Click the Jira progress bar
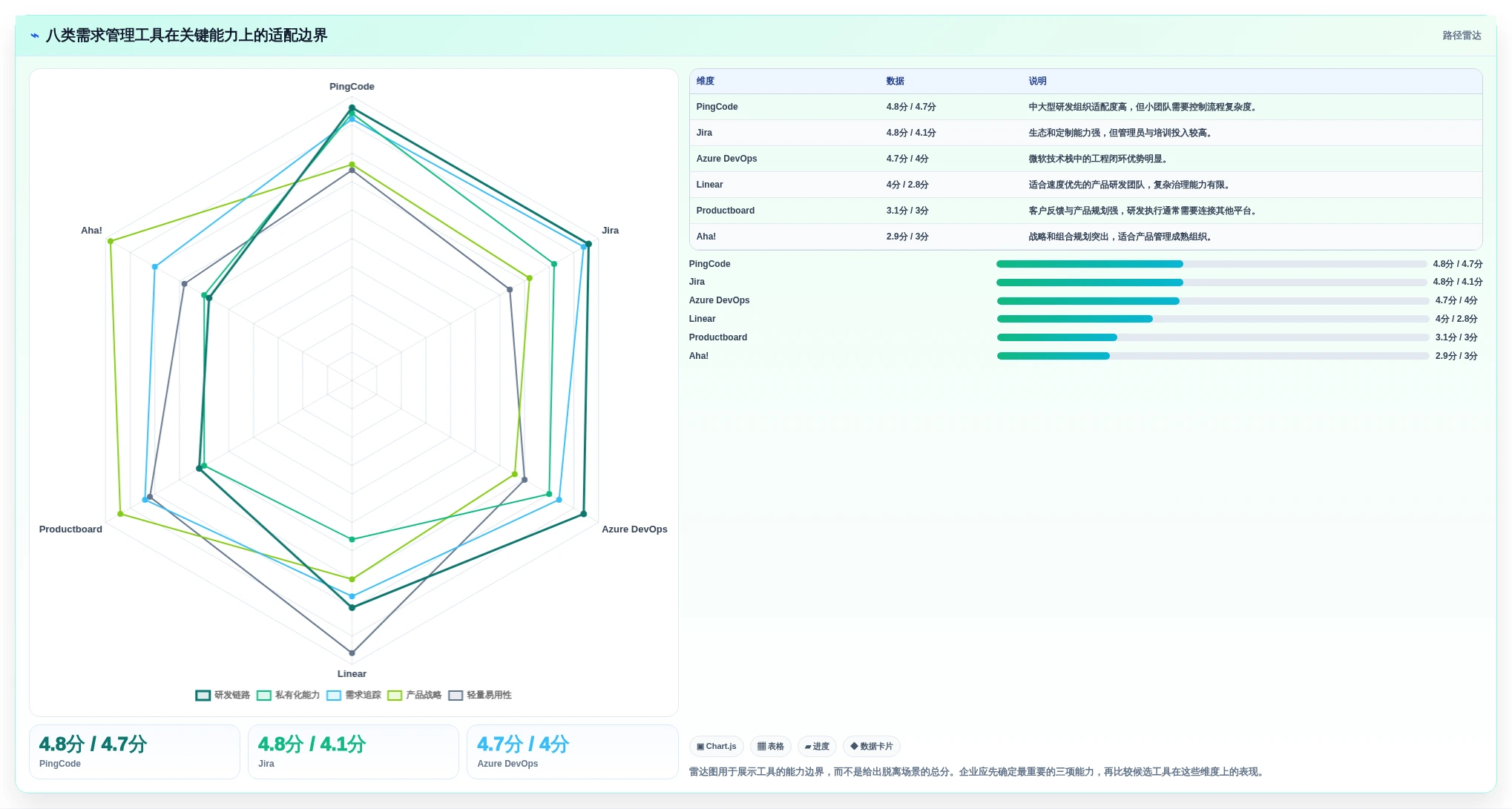The height and width of the screenshot is (809, 1512). [x=1211, y=283]
